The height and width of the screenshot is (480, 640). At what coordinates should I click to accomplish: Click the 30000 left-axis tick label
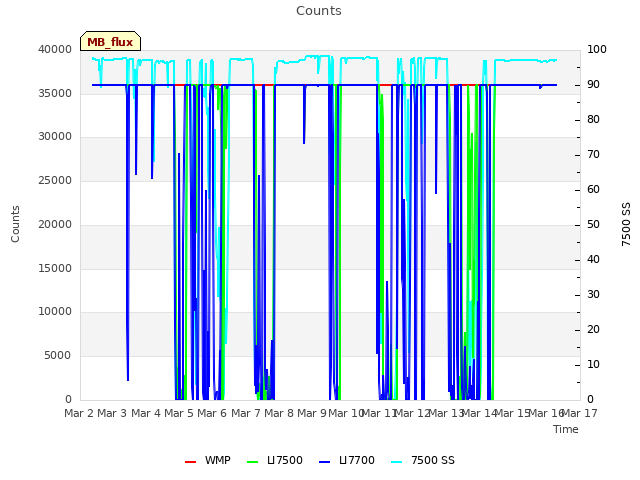coord(55,137)
